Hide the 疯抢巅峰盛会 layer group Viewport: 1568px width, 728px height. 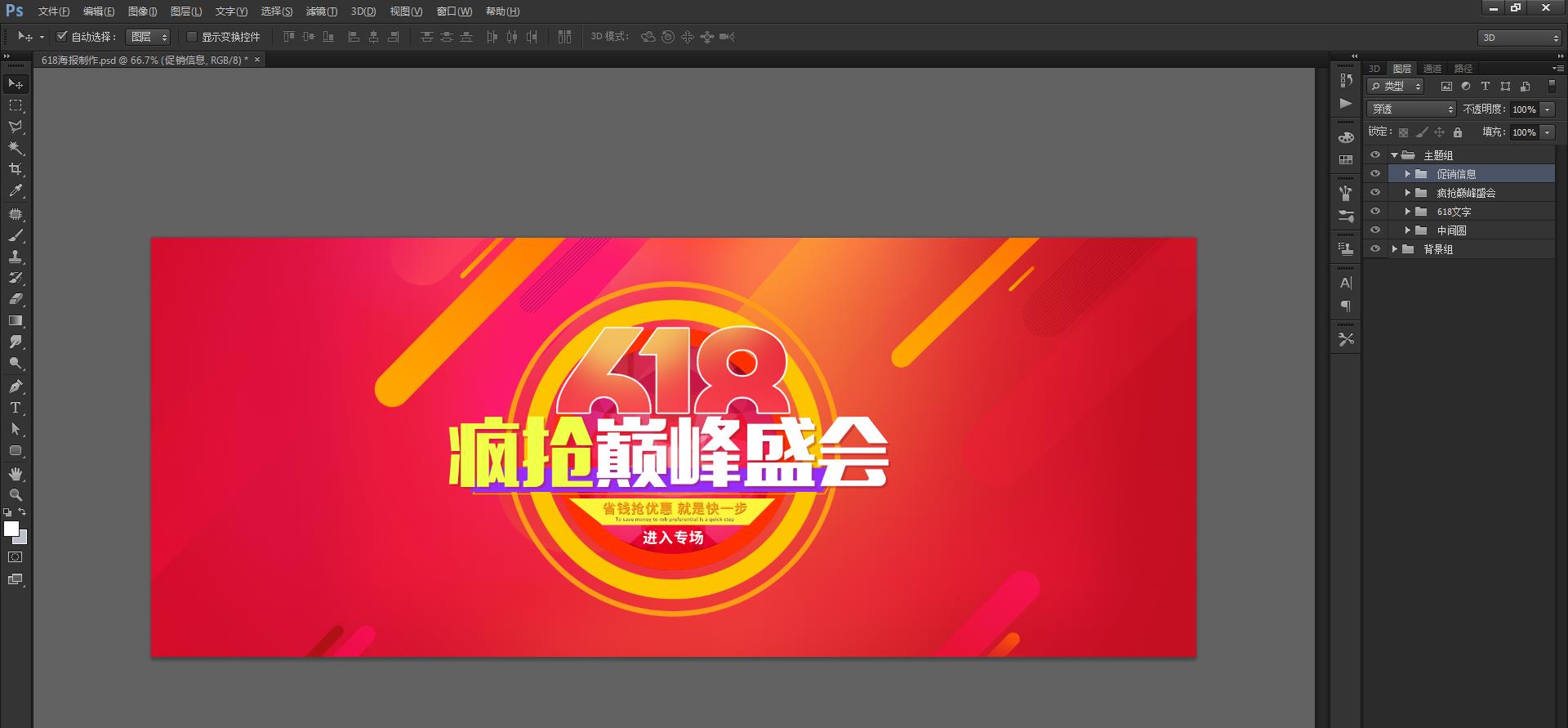click(1375, 193)
